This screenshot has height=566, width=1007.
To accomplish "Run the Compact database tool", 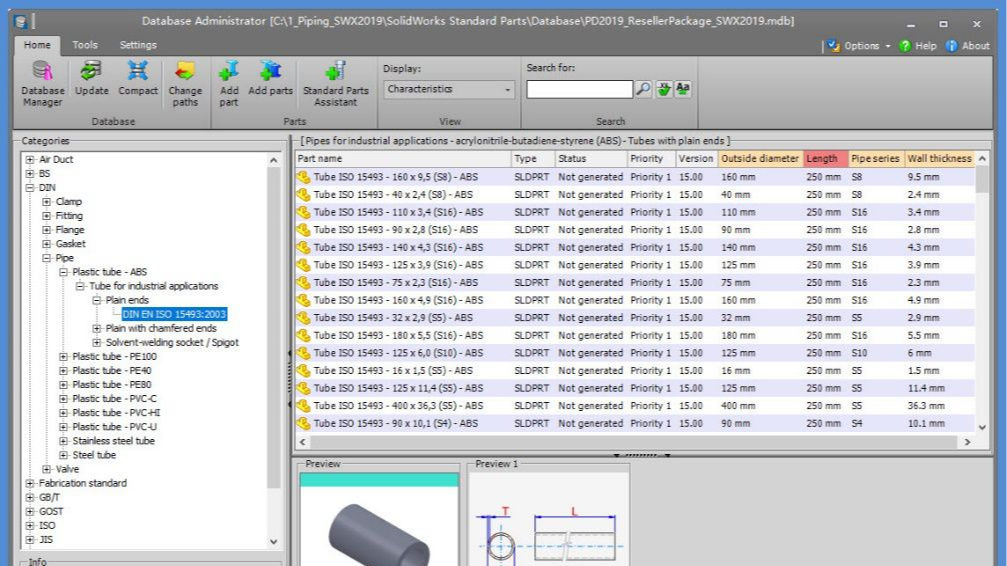I will [x=137, y=78].
